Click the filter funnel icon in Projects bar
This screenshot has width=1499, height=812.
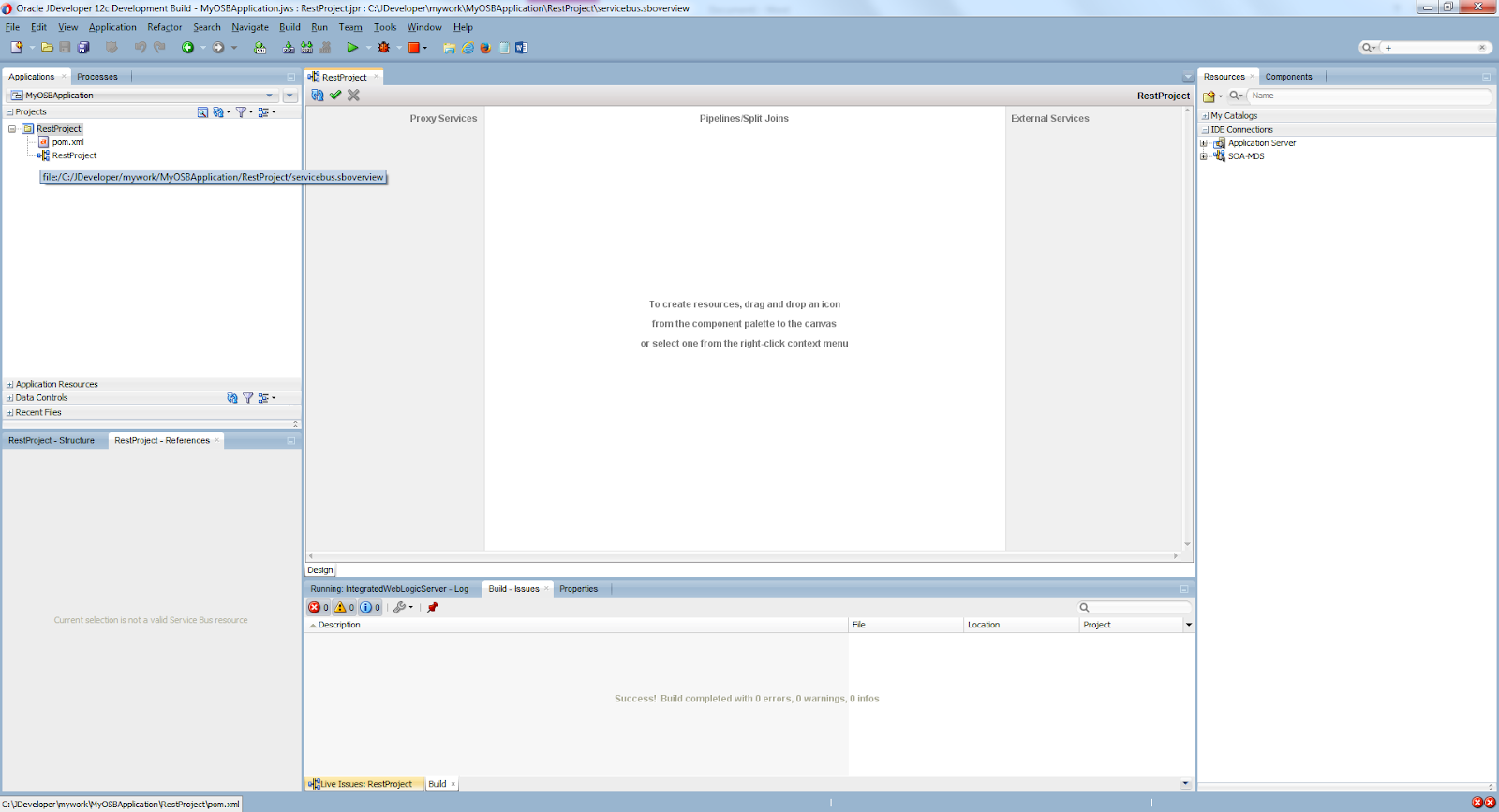click(x=241, y=111)
